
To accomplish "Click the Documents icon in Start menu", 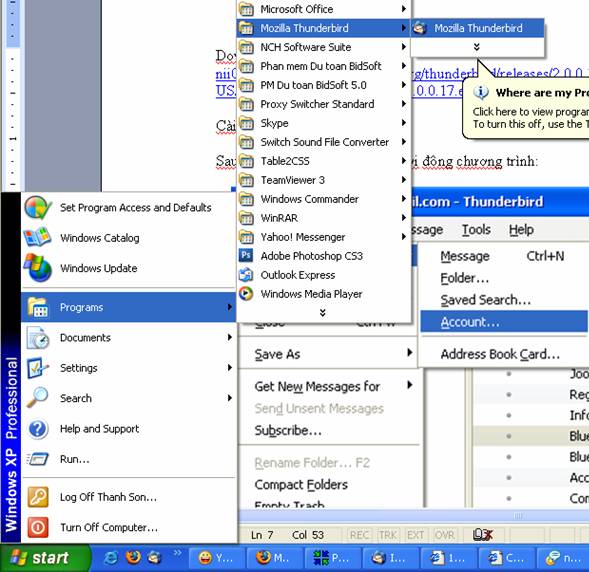I will click(38, 338).
